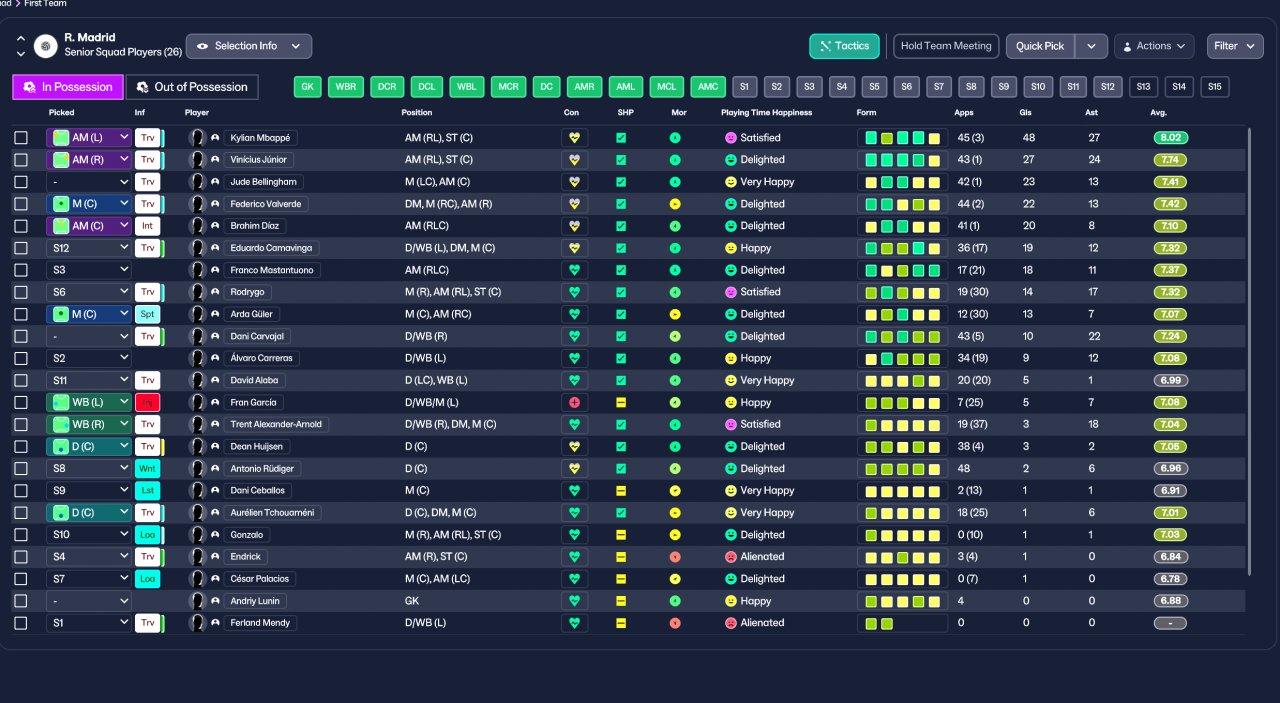The image size is (1280, 703).
Task: Click Kylian Mbappé's Satisfied happiness face icon
Action: coord(730,138)
